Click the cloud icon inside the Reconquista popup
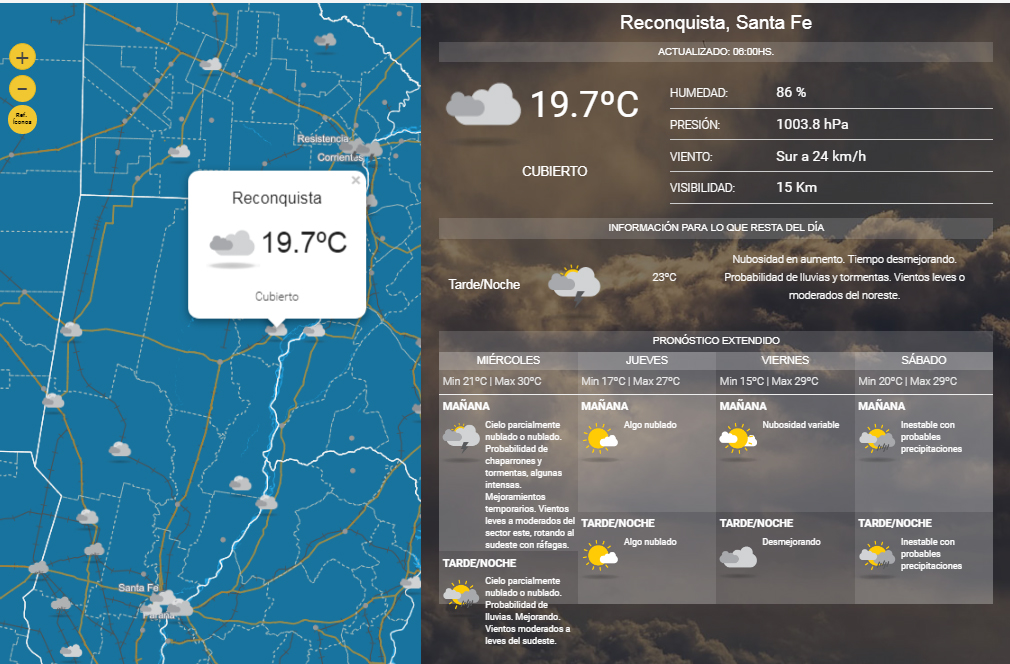1010x664 pixels. coord(231,244)
